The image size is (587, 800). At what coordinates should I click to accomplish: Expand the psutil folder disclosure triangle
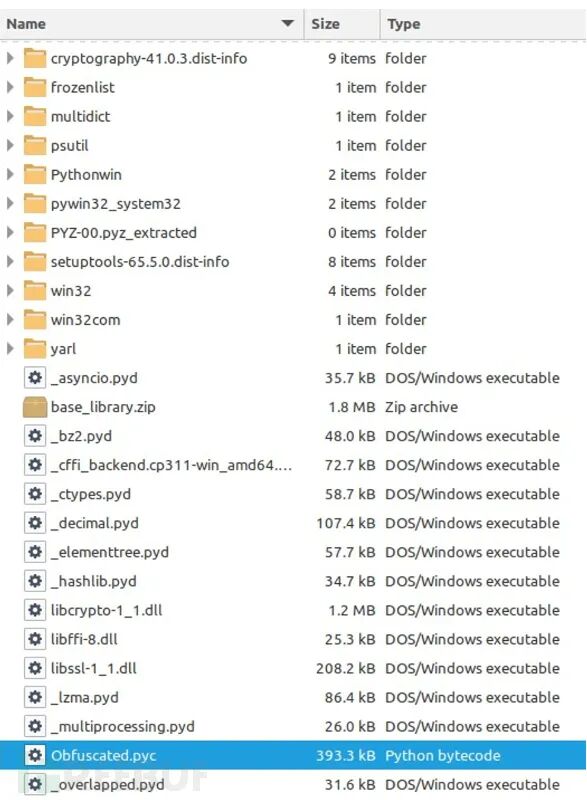click(10, 145)
